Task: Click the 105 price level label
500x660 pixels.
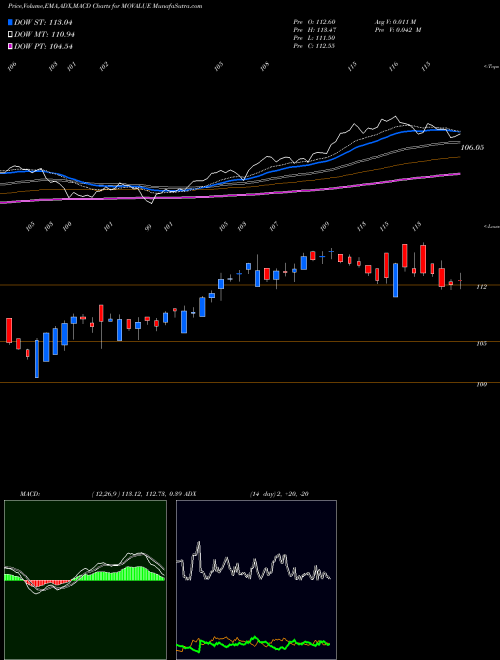Action: pyautogui.click(x=481, y=343)
